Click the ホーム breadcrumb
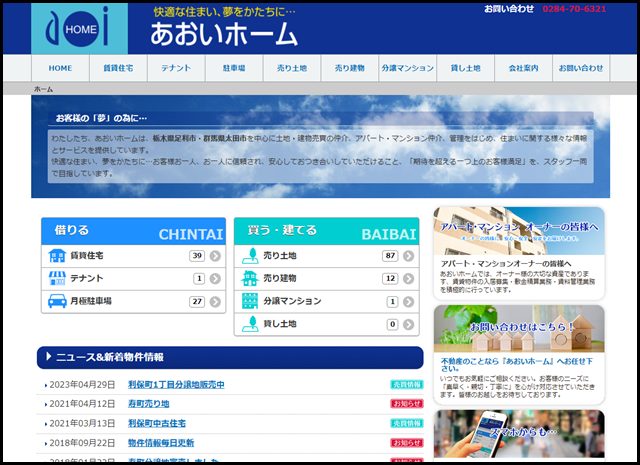The height and width of the screenshot is (465, 640). (x=43, y=89)
